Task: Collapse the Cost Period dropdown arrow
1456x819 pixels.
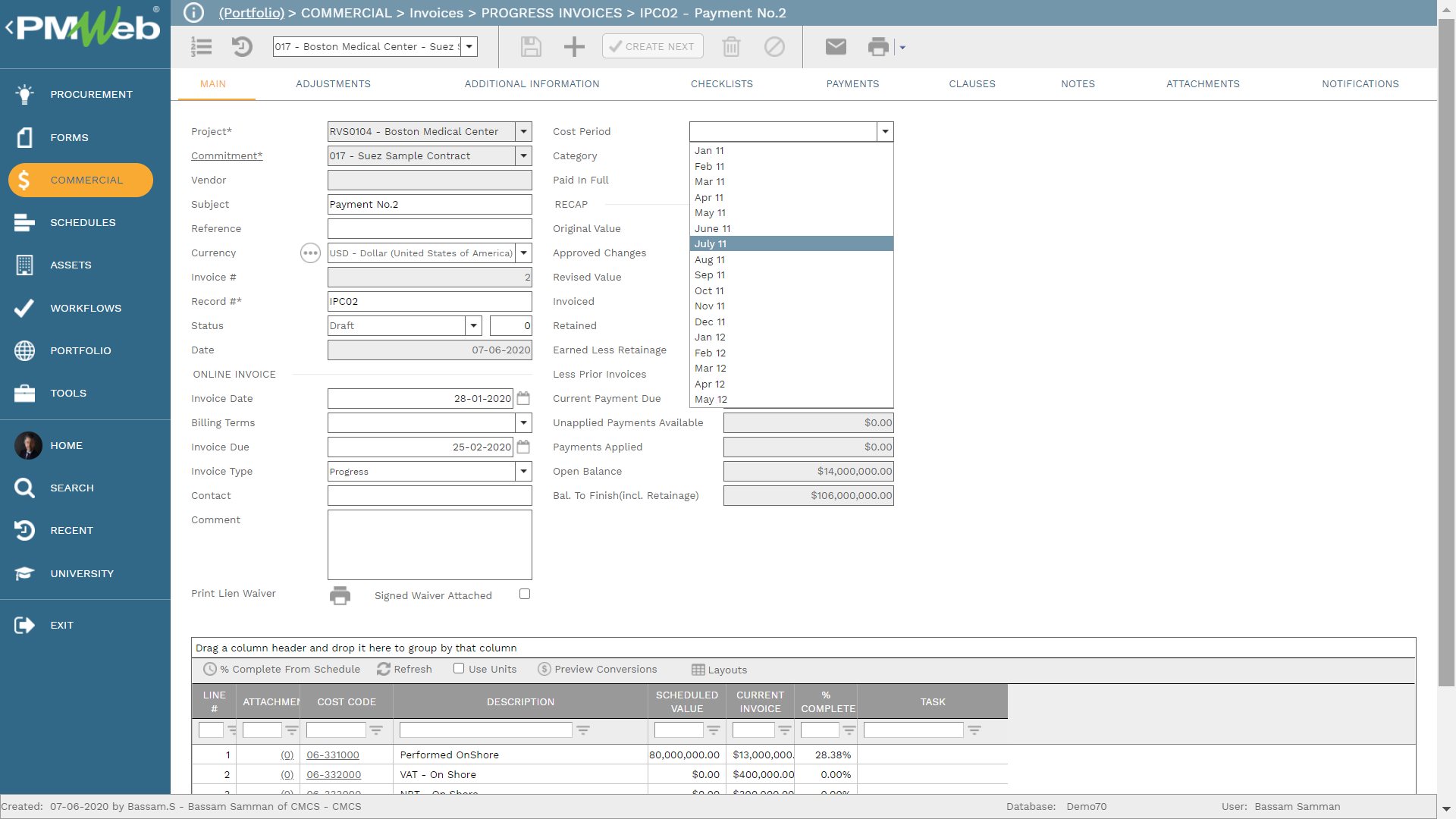Action: [x=885, y=132]
